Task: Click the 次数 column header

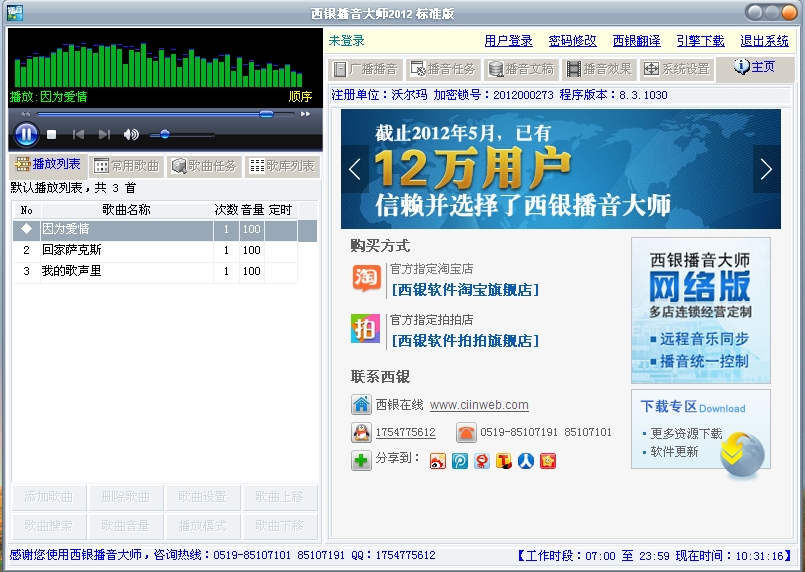Action: tap(226, 209)
